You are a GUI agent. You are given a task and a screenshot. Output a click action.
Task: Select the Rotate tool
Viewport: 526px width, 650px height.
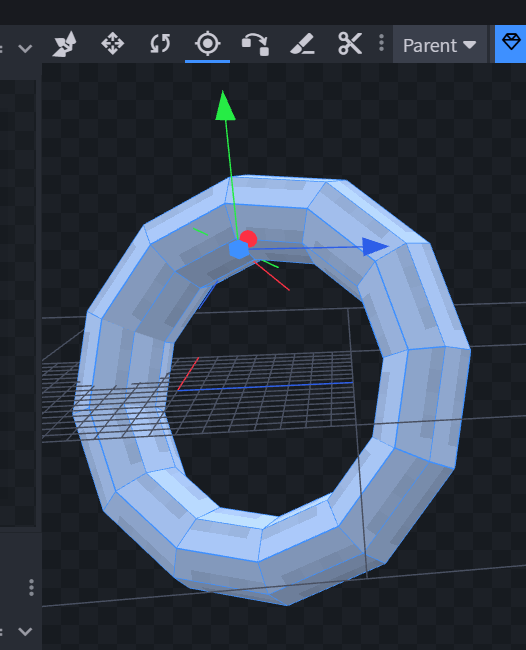(160, 44)
